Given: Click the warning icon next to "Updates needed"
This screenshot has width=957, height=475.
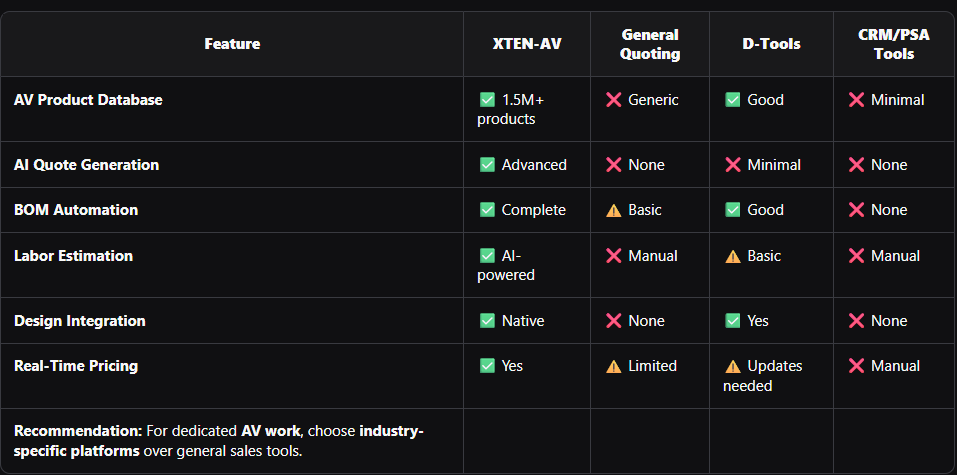Looking at the screenshot, I should [733, 366].
